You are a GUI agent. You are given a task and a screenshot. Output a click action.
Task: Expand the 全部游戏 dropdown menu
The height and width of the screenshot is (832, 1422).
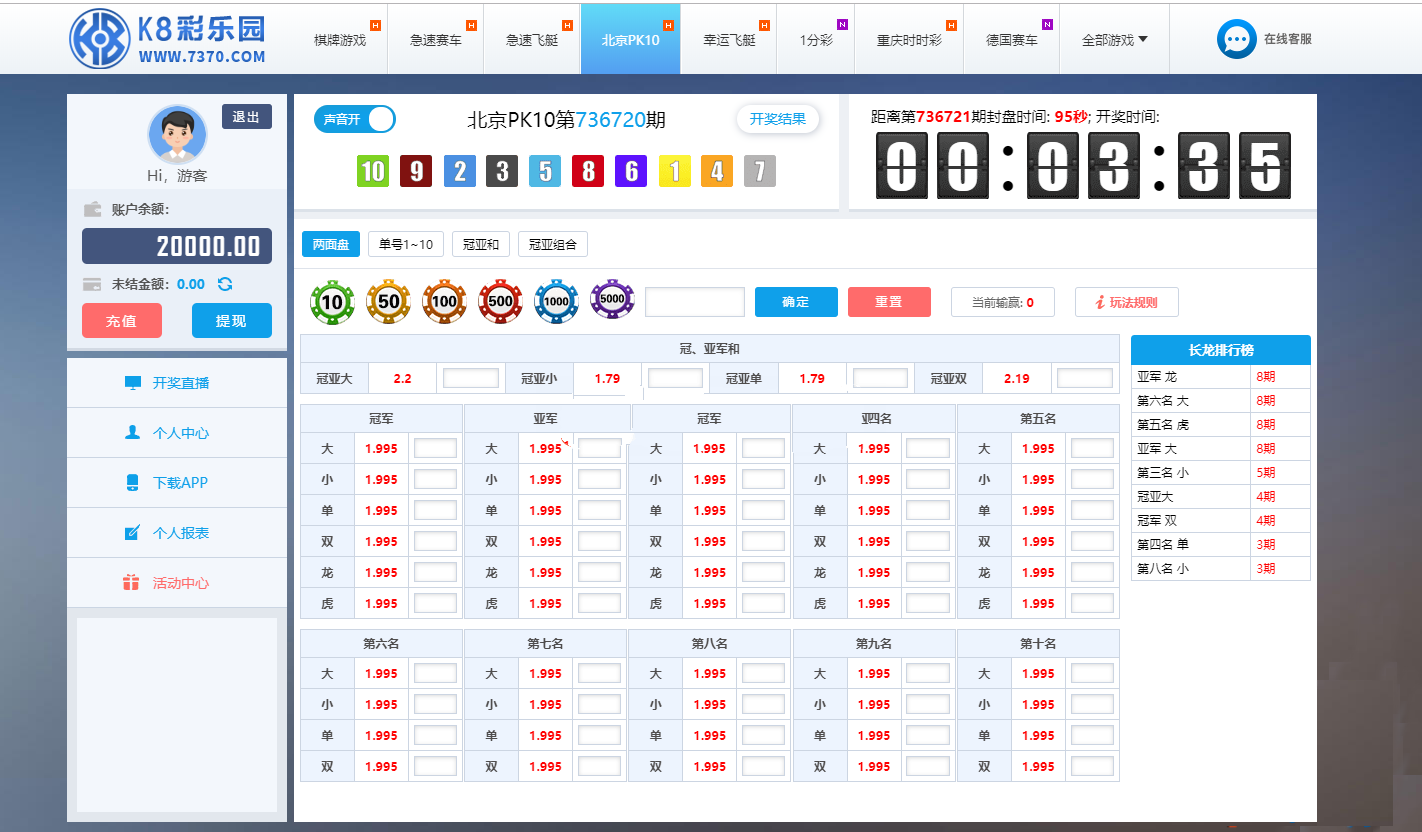pyautogui.click(x=1114, y=41)
